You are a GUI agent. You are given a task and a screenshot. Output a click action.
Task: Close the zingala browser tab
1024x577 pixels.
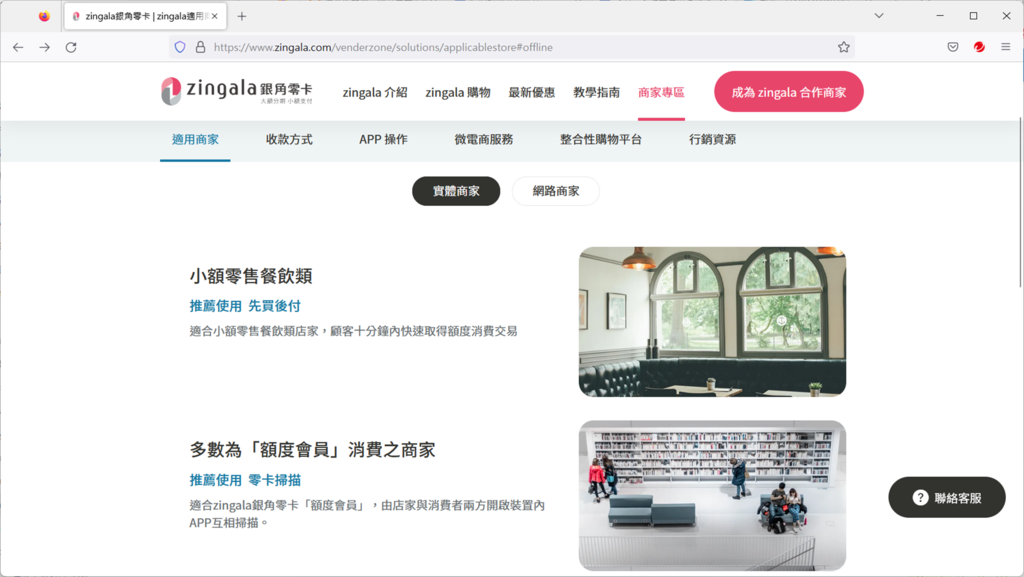tap(215, 16)
